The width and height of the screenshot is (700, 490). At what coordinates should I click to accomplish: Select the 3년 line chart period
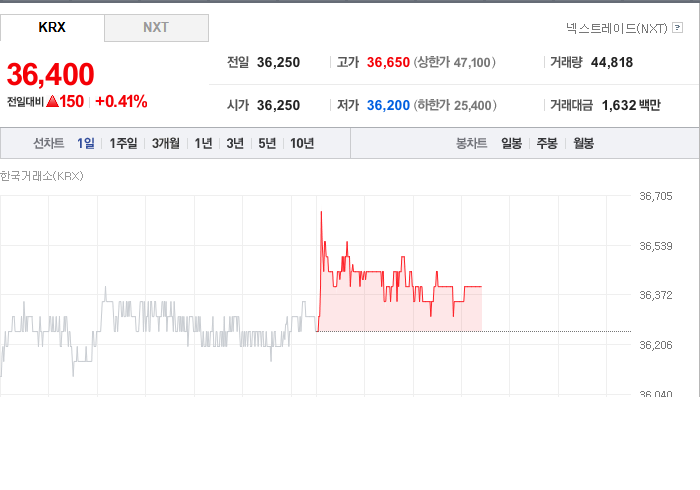coord(235,143)
